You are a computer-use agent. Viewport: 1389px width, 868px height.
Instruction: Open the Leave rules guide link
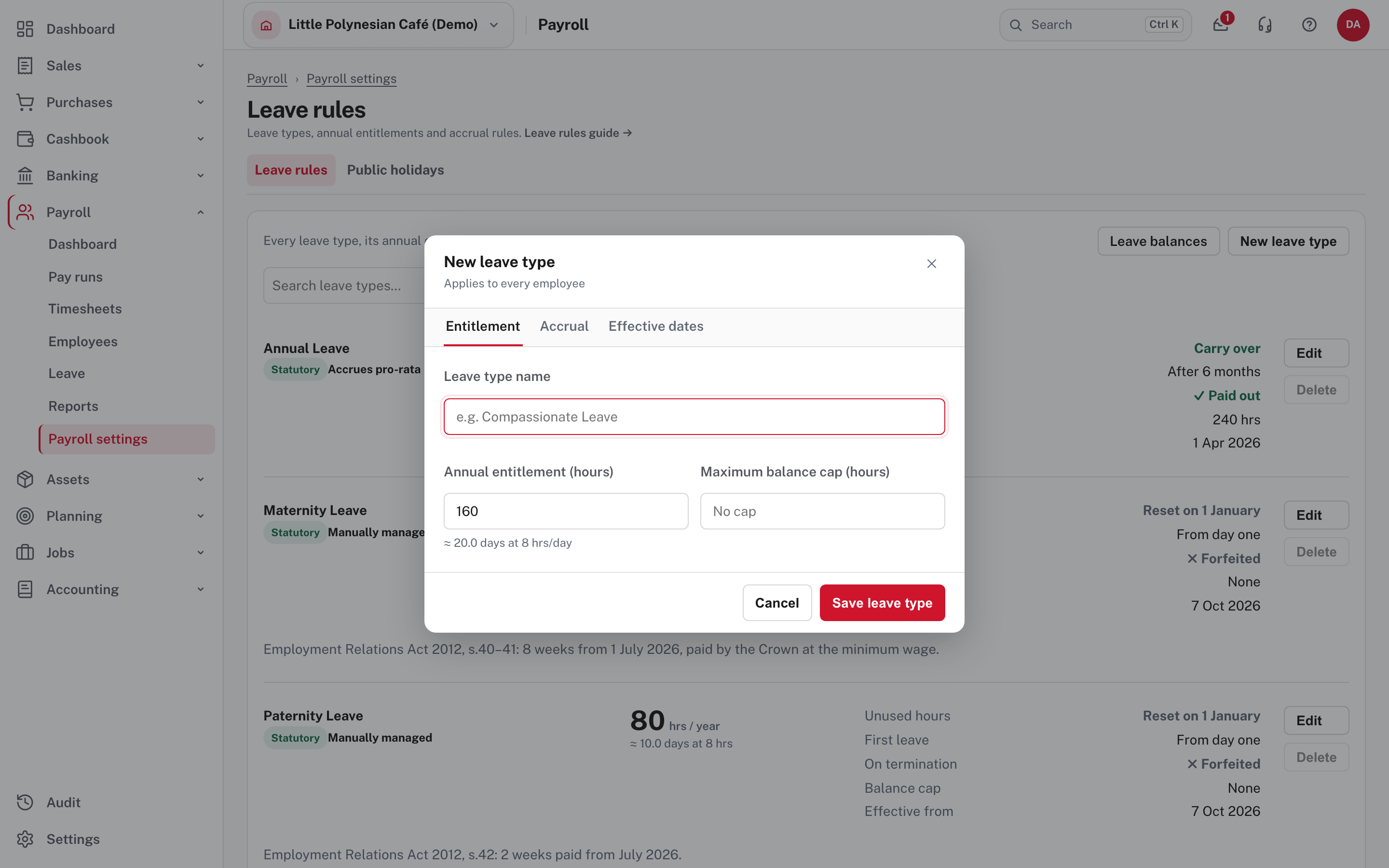pos(578,133)
